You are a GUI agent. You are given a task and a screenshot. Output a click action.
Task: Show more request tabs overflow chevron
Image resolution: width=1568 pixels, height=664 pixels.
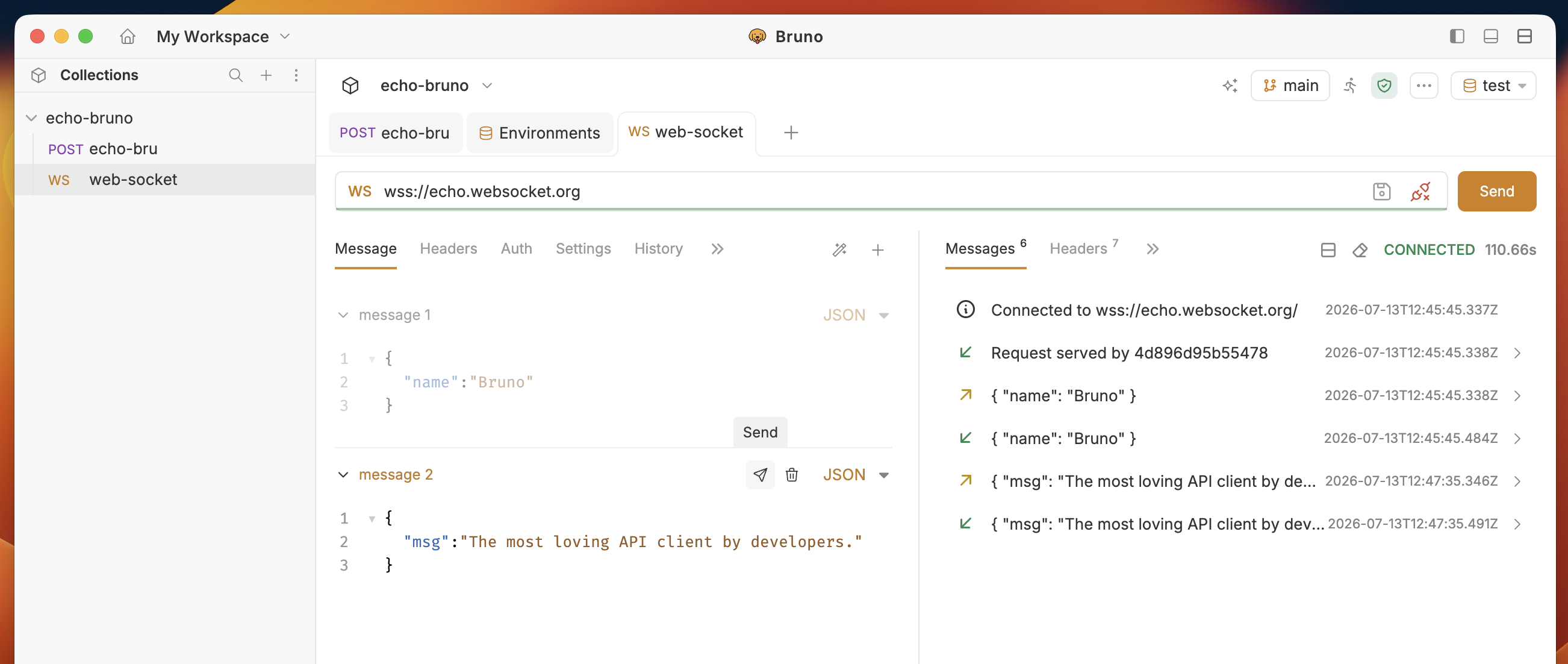[x=718, y=248]
